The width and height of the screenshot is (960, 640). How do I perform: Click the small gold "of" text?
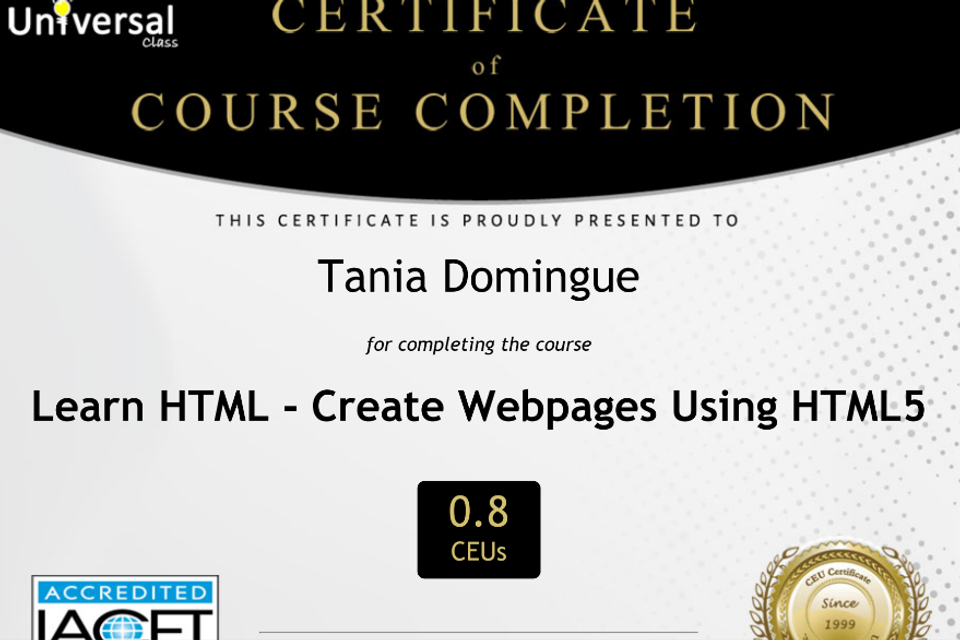pyautogui.click(x=484, y=66)
